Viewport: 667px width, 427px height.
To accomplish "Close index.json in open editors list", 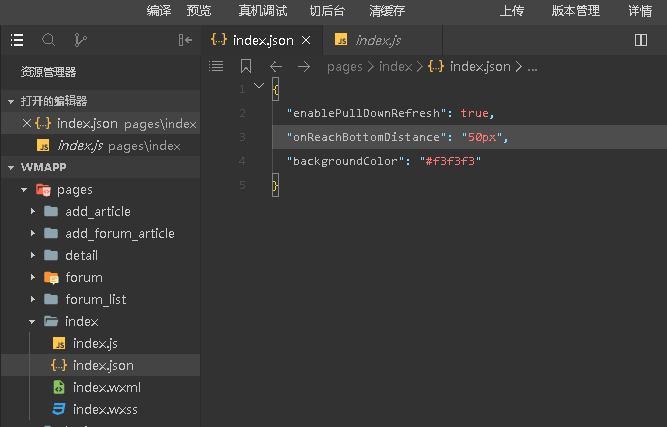I will coord(26,123).
